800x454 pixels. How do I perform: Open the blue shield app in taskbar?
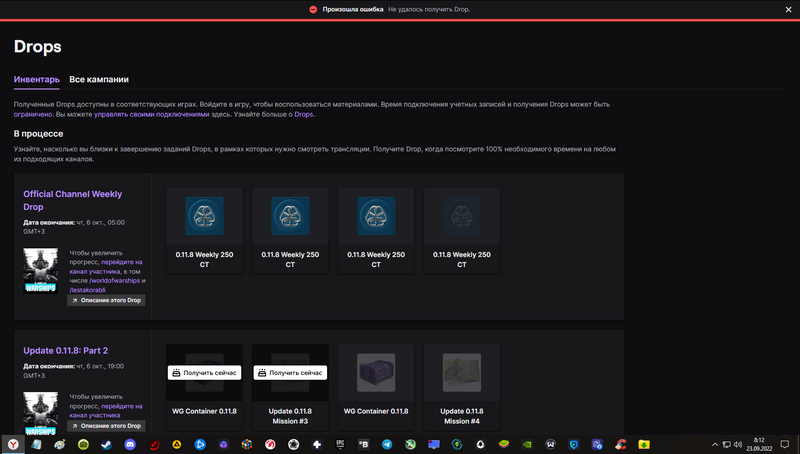[x=574, y=444]
